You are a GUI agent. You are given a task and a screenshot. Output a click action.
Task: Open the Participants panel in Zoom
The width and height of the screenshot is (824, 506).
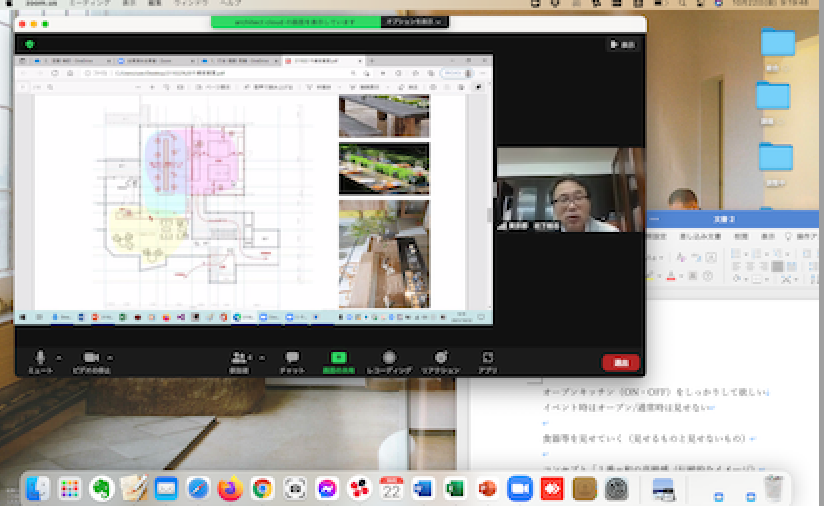click(x=239, y=358)
